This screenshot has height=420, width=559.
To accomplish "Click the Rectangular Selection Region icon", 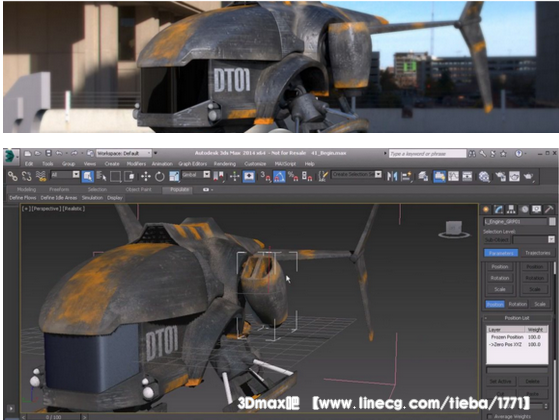I will (x=116, y=176).
